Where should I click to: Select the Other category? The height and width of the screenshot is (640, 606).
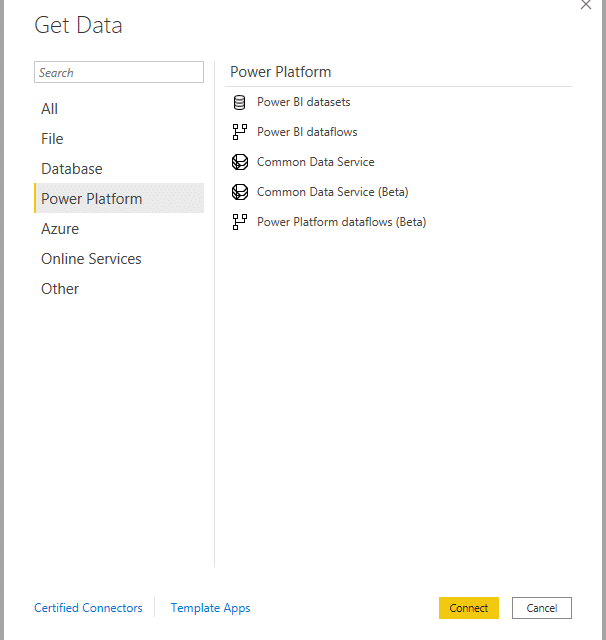[x=60, y=289]
